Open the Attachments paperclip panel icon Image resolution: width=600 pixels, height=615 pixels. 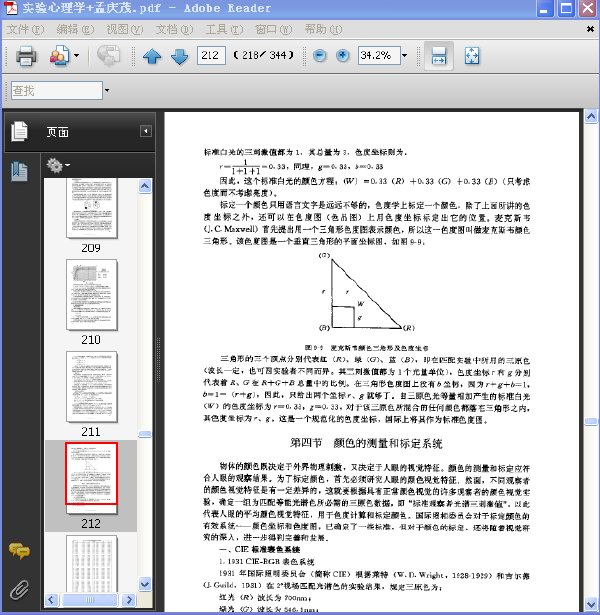click(19, 590)
